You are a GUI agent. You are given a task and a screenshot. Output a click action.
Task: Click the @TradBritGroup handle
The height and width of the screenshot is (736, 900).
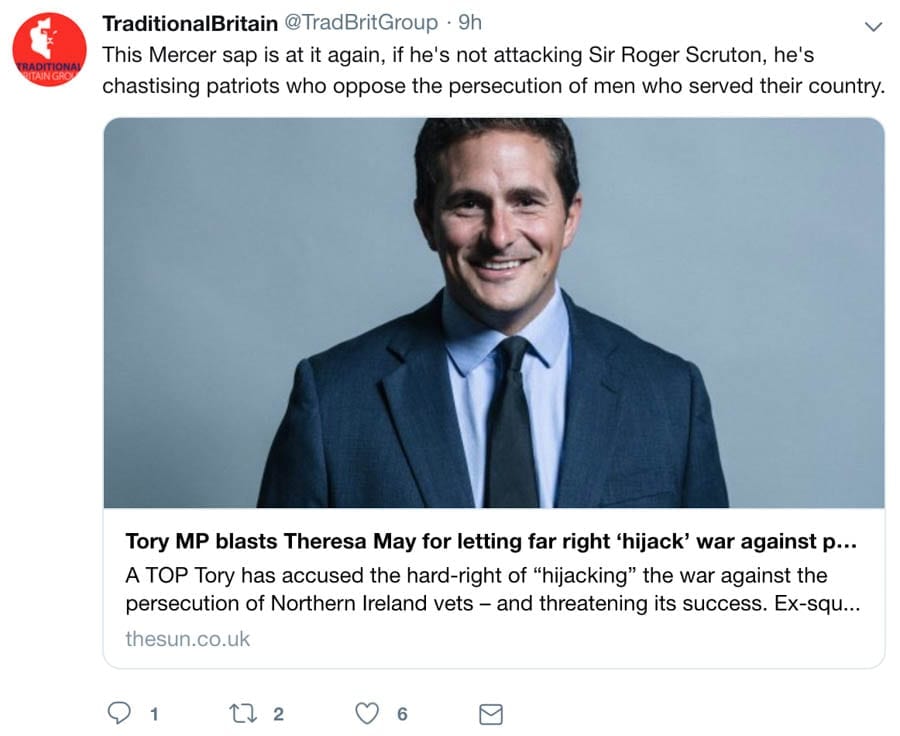point(353,23)
